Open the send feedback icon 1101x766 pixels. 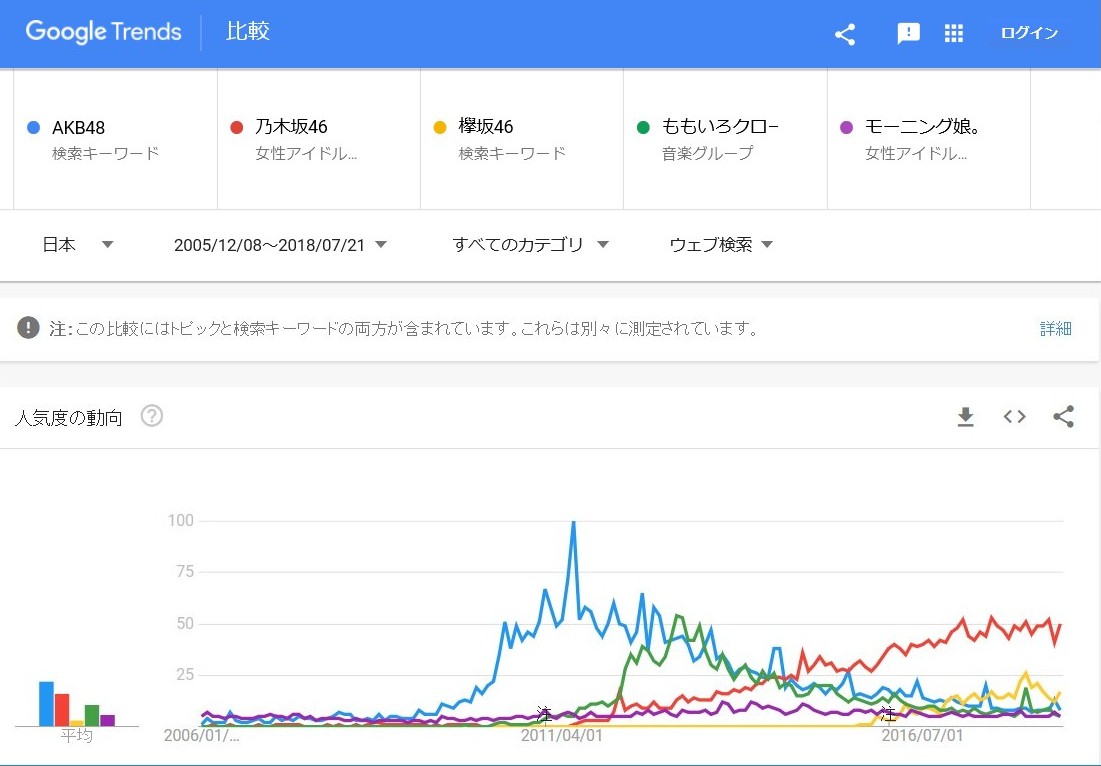click(908, 34)
